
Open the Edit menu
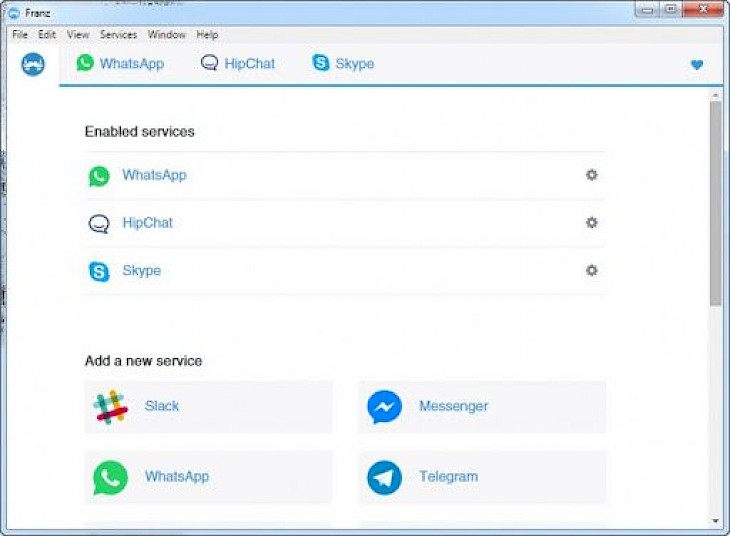coord(47,34)
